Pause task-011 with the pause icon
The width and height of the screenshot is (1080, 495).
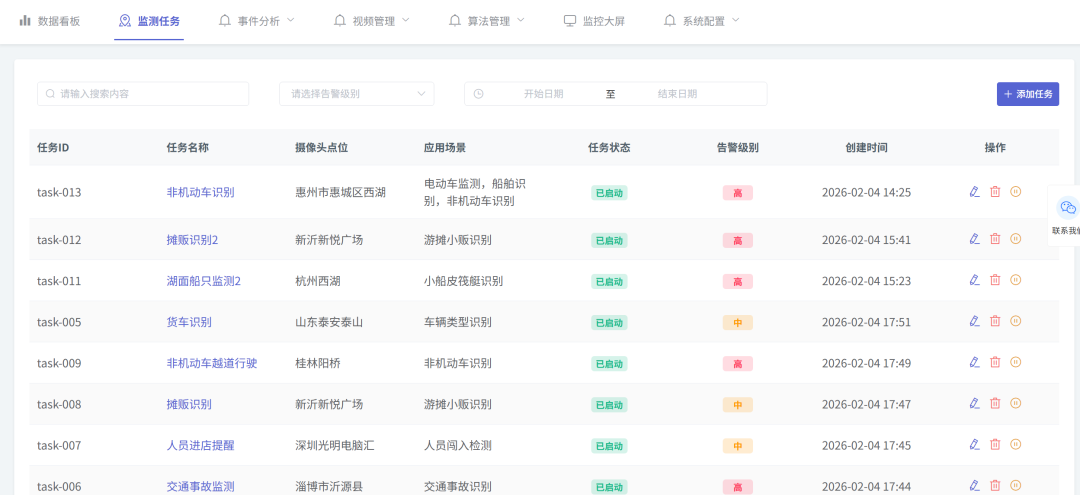tap(1016, 280)
